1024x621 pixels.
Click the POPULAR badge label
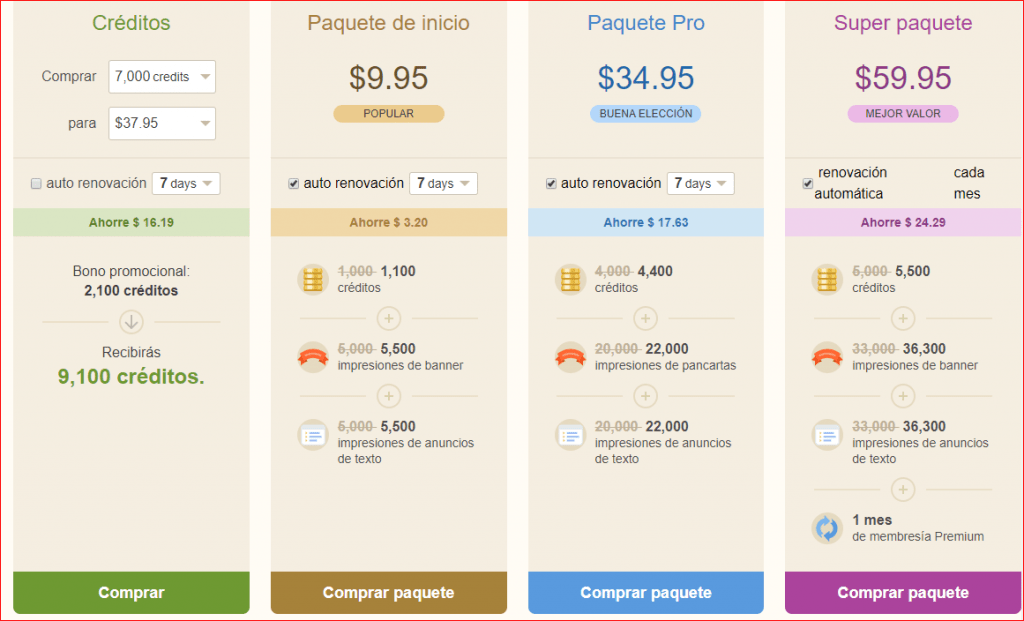click(388, 114)
